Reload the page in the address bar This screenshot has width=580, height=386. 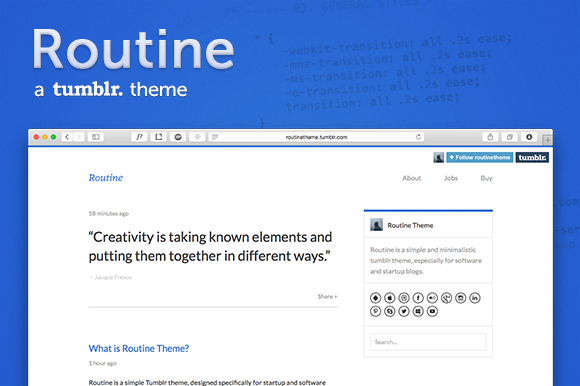pyautogui.click(x=418, y=137)
